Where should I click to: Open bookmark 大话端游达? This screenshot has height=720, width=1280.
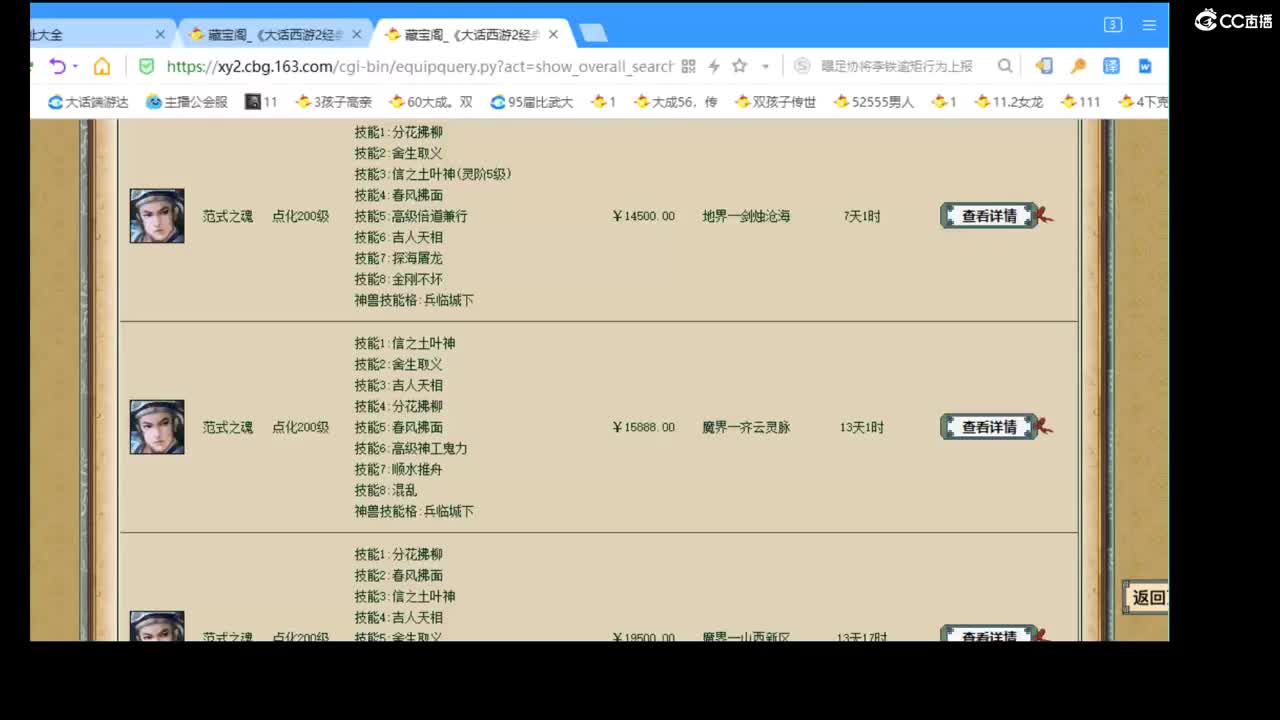coord(88,102)
